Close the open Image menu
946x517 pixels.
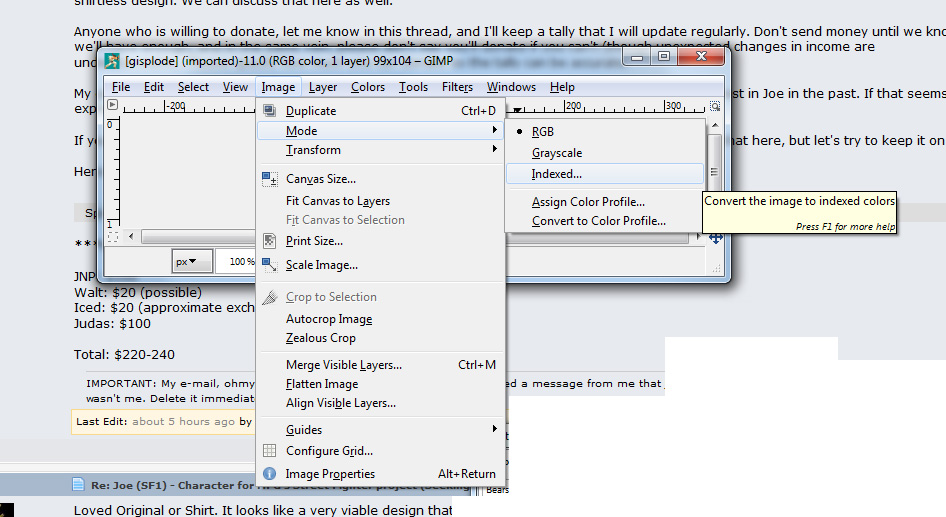(278, 87)
